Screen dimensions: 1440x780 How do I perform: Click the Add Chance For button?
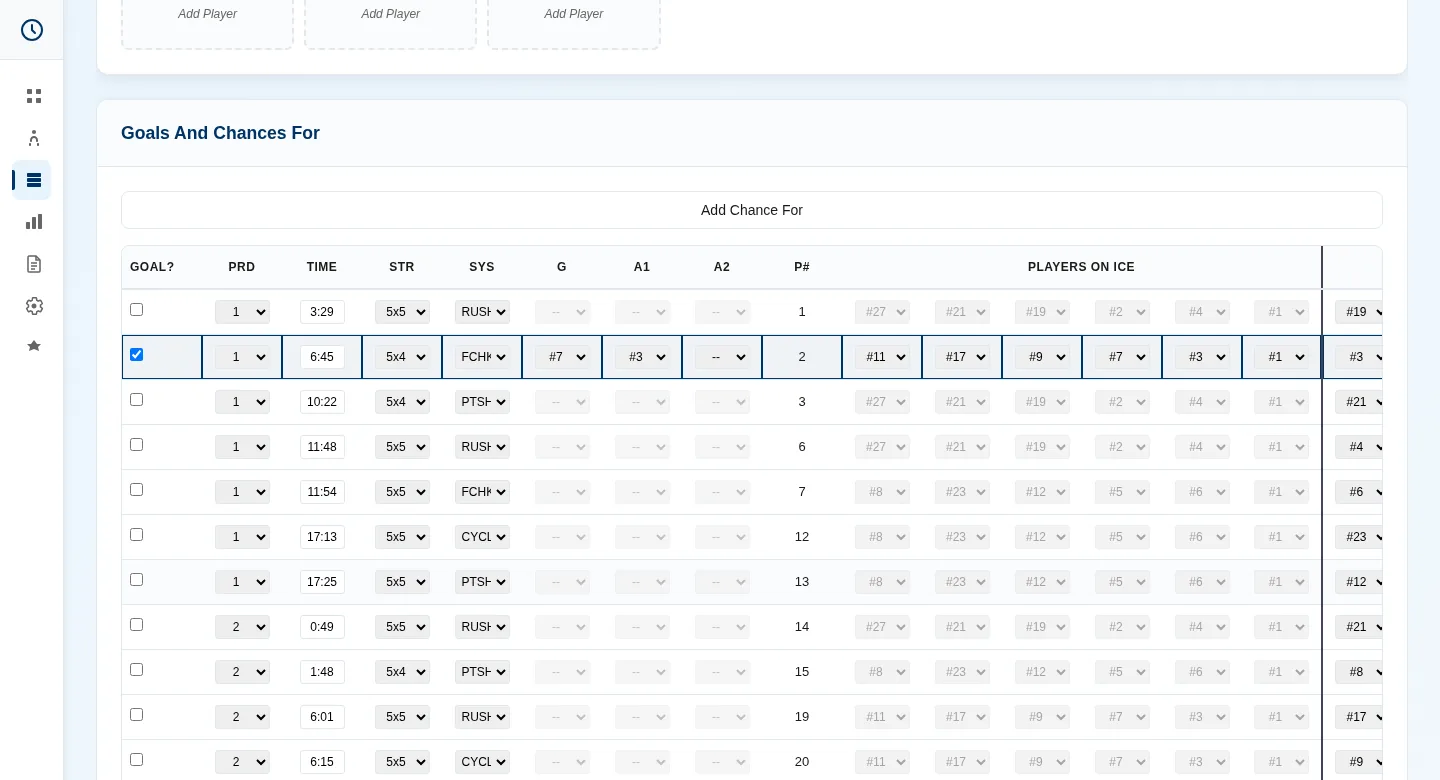tap(752, 210)
